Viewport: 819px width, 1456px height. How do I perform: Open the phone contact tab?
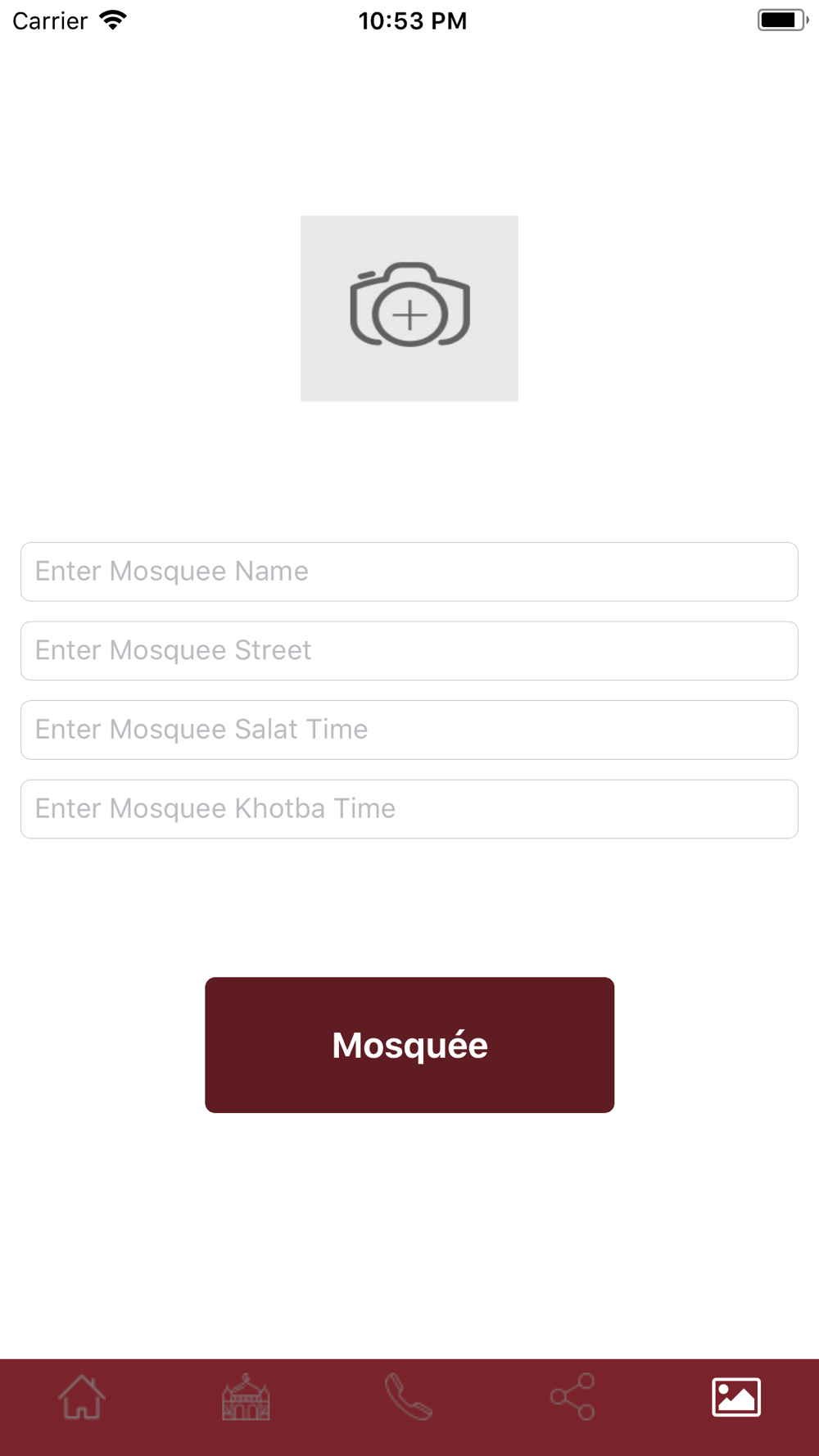coord(409,1397)
